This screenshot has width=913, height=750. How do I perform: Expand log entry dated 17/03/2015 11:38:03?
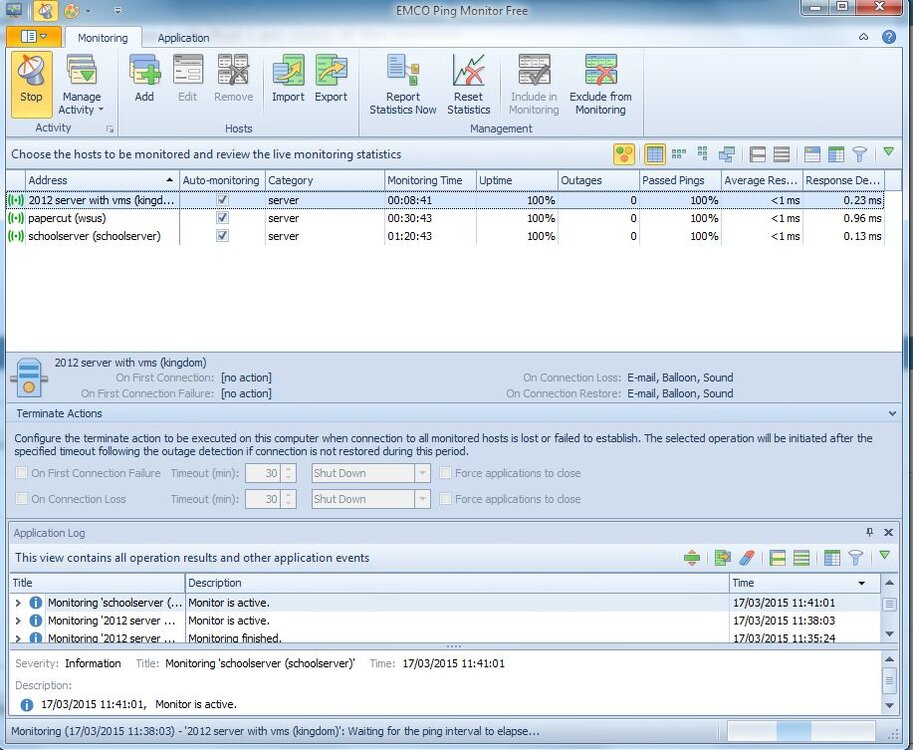click(x=18, y=621)
